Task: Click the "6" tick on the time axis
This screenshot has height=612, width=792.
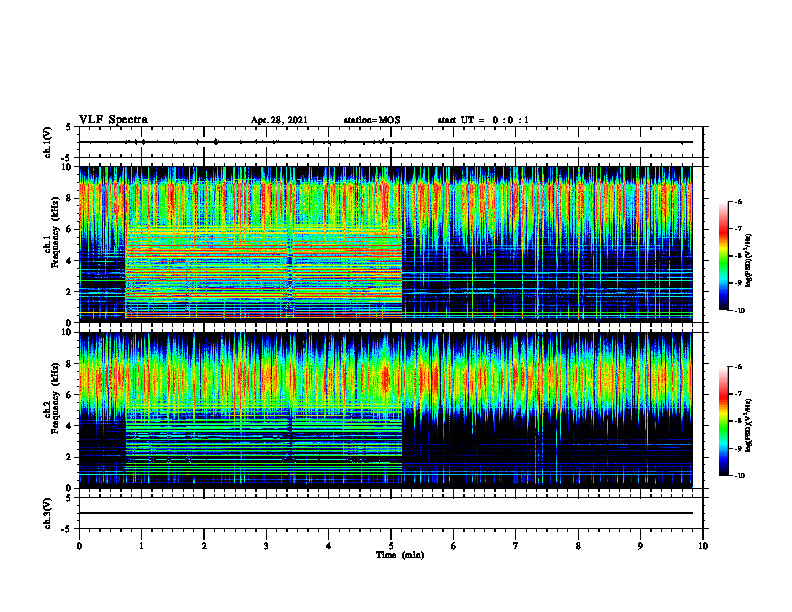Action: [x=453, y=546]
